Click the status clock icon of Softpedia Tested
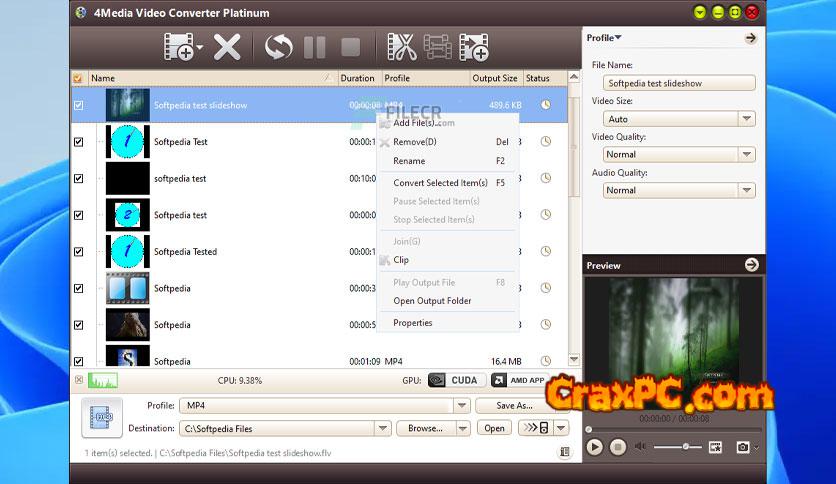836x484 pixels. click(x=545, y=251)
